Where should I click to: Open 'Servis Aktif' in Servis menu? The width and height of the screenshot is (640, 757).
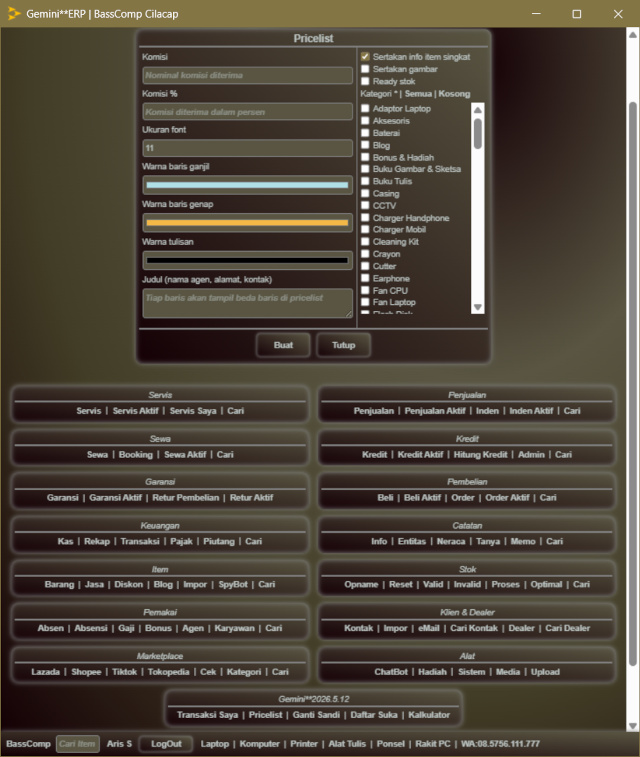(x=136, y=411)
